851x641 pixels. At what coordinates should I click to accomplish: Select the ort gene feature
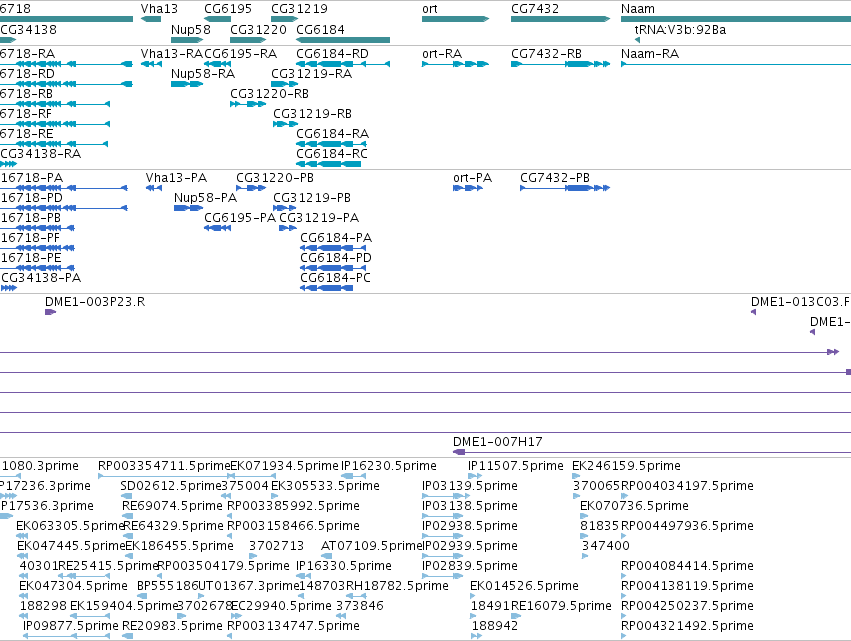pos(455,19)
